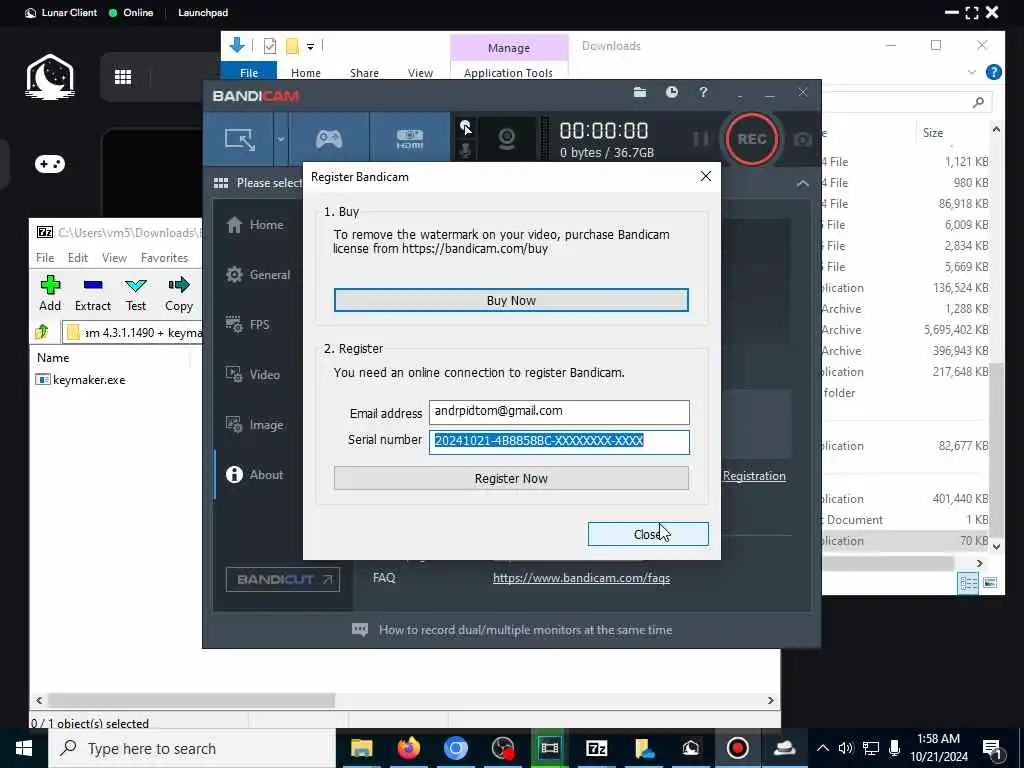Open Application Tools tab in Explorer

tap(508, 73)
